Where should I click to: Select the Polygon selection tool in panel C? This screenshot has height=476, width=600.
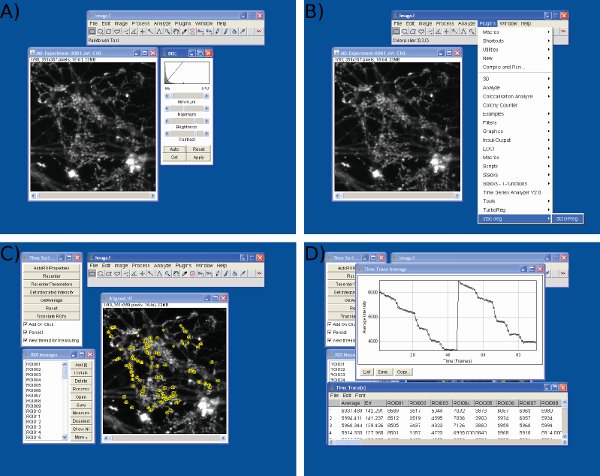[109, 274]
